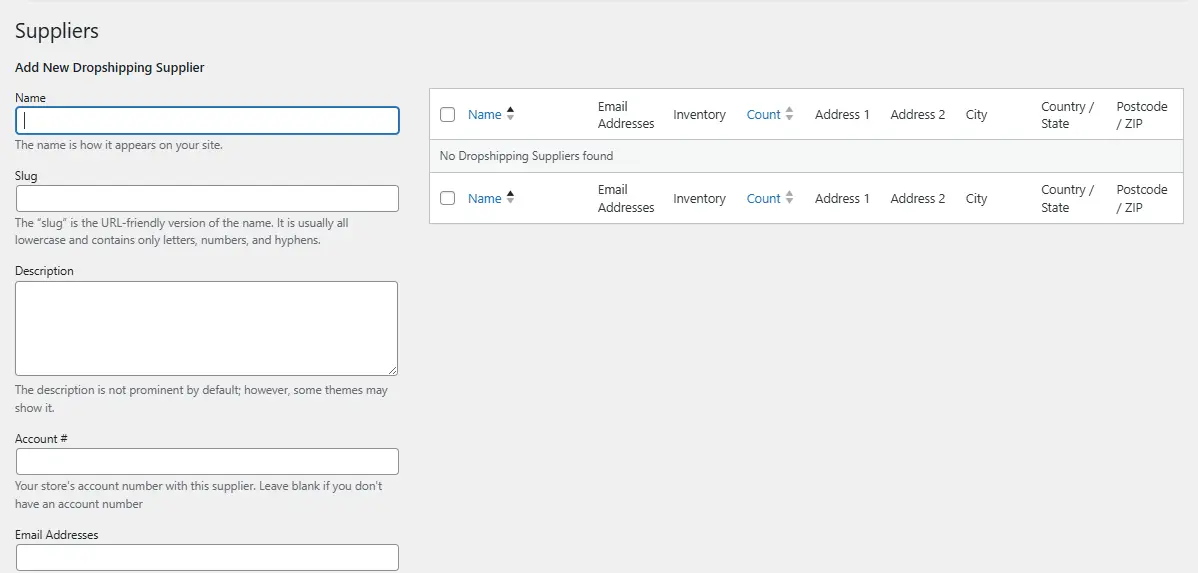Click 'No Dropshipping Suppliers found' message

[526, 156]
